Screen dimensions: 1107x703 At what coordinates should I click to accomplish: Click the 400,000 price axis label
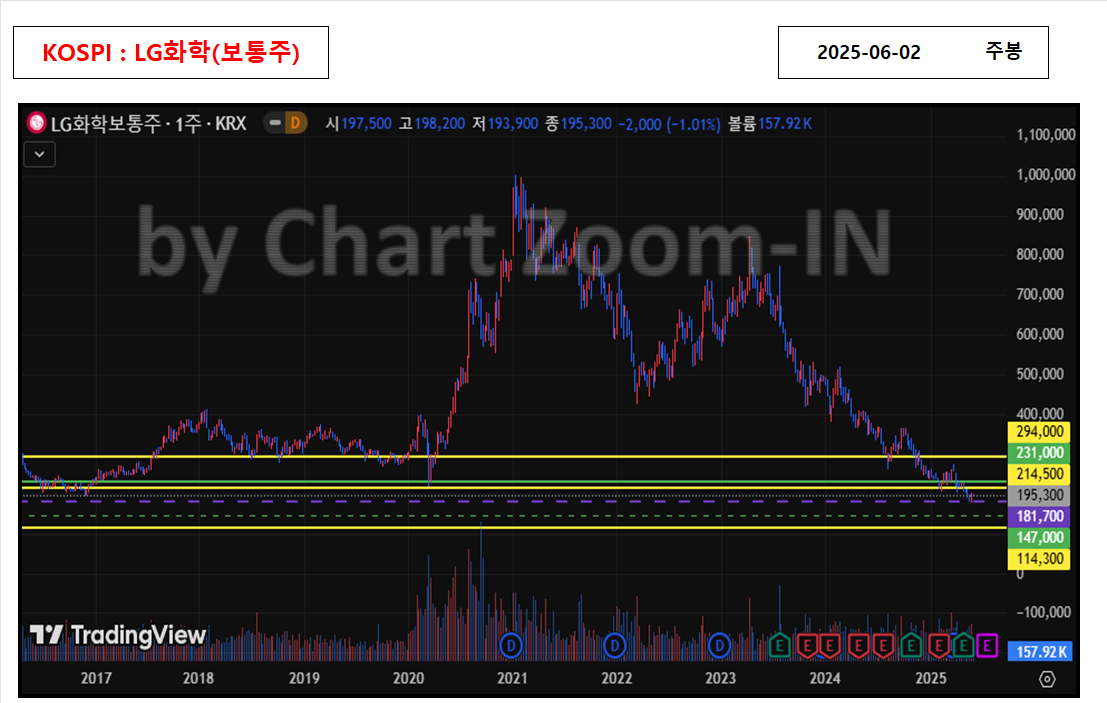(x=1040, y=414)
